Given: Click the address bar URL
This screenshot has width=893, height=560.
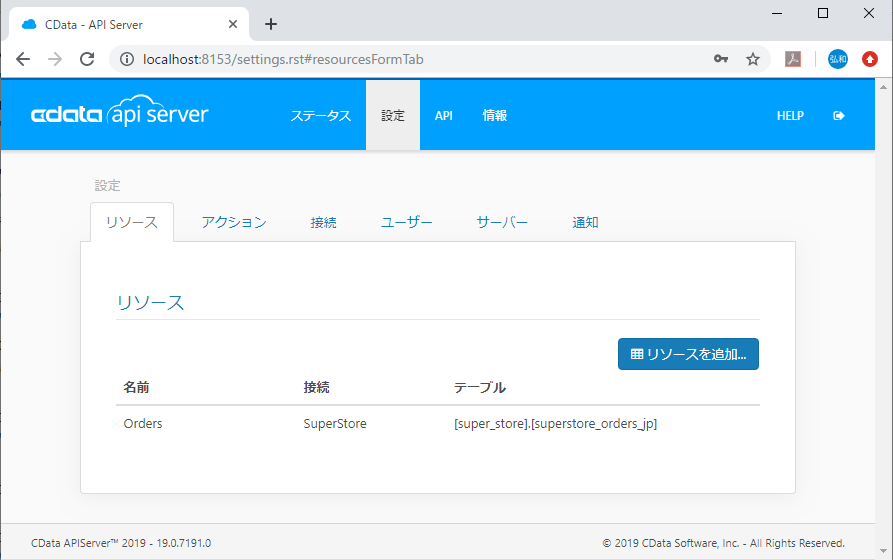Looking at the screenshot, I should 283,59.
